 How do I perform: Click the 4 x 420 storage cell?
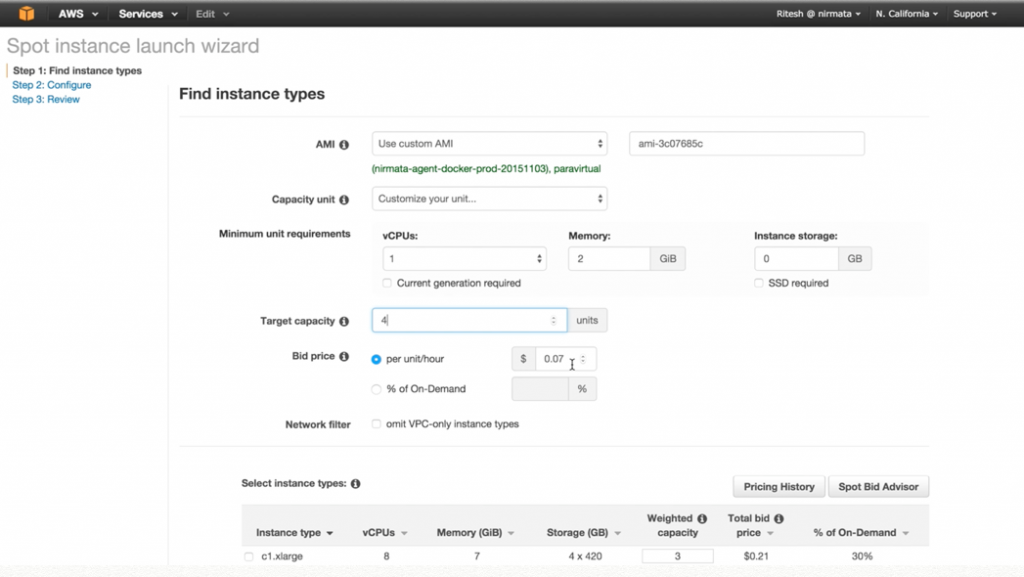tap(585, 557)
